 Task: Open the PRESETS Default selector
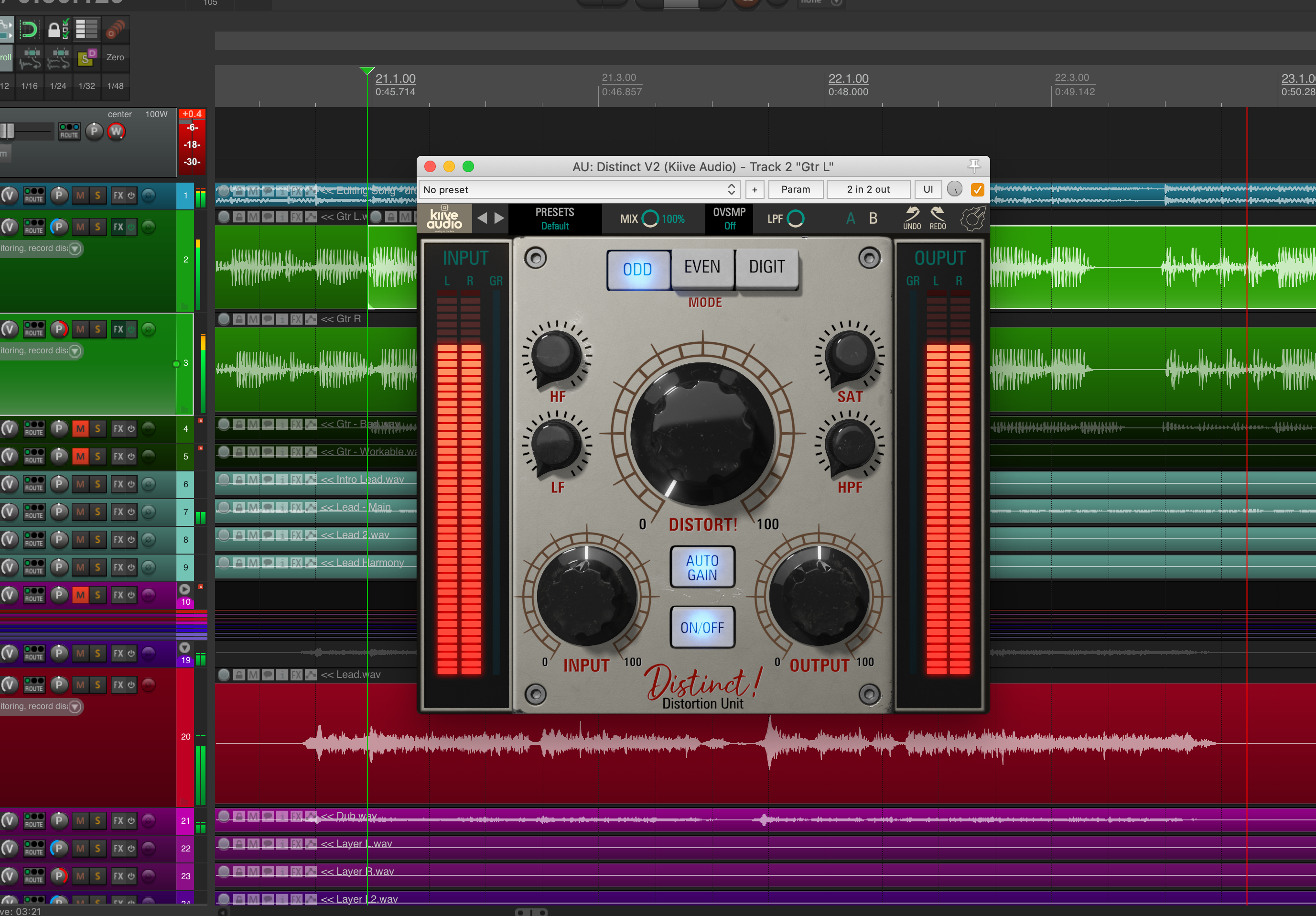coord(554,218)
